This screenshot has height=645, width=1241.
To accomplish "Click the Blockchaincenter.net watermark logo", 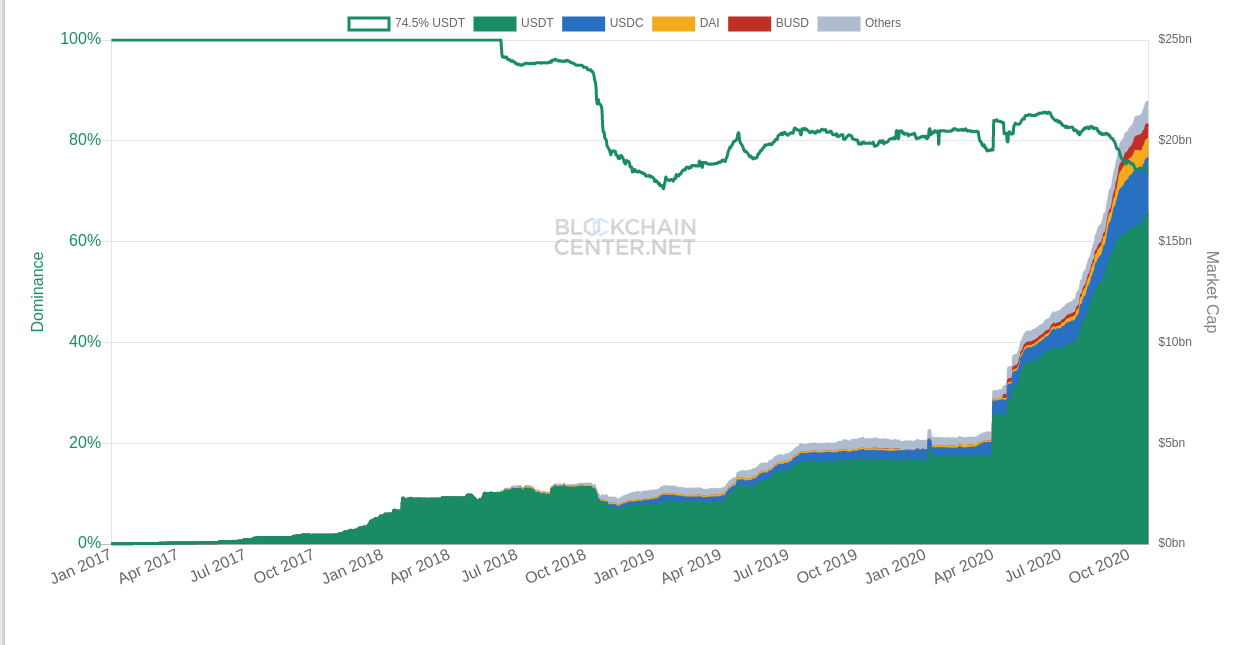I will [x=625, y=237].
